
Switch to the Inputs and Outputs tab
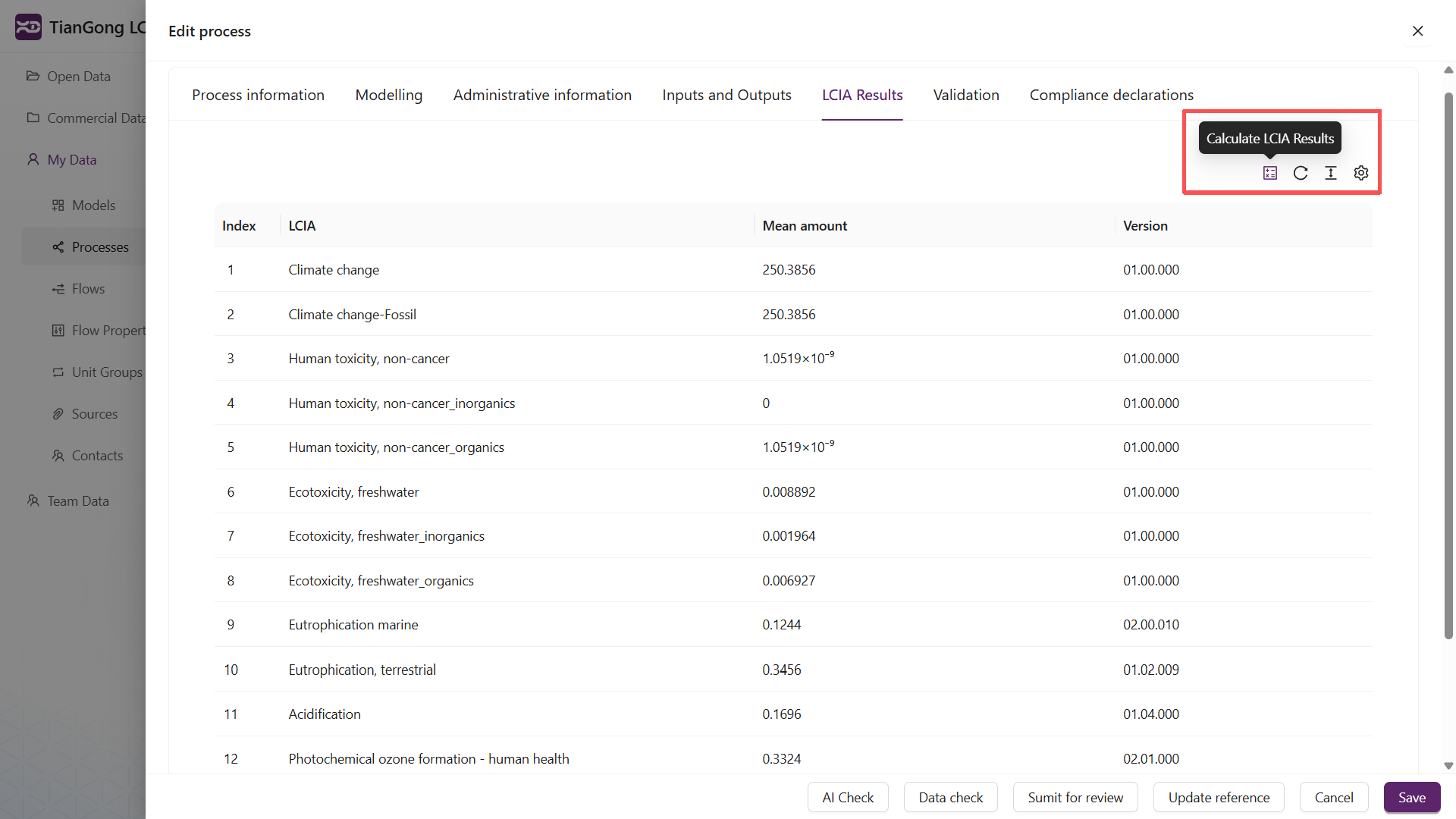pos(726,95)
